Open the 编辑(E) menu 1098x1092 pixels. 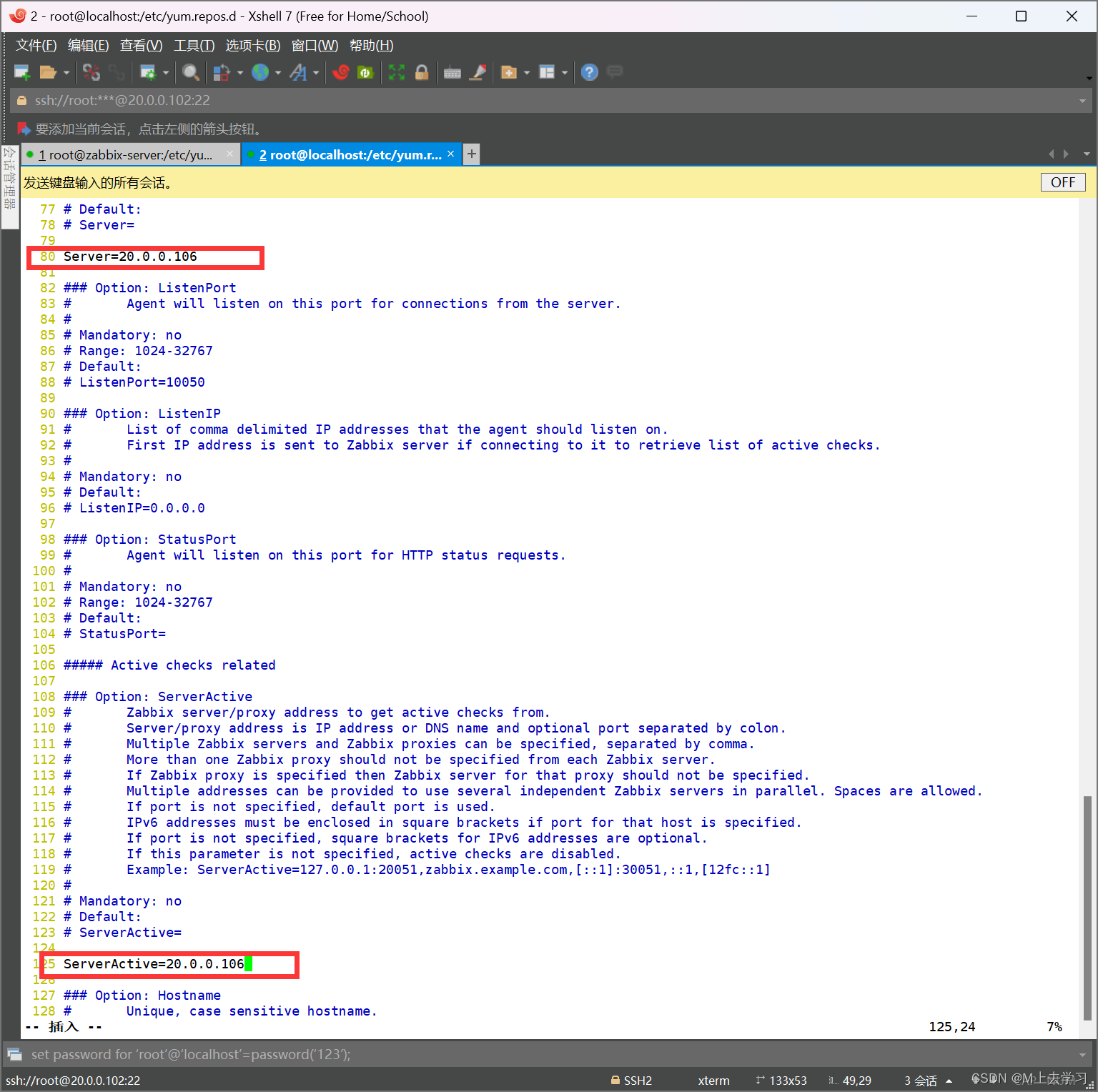tap(88, 46)
